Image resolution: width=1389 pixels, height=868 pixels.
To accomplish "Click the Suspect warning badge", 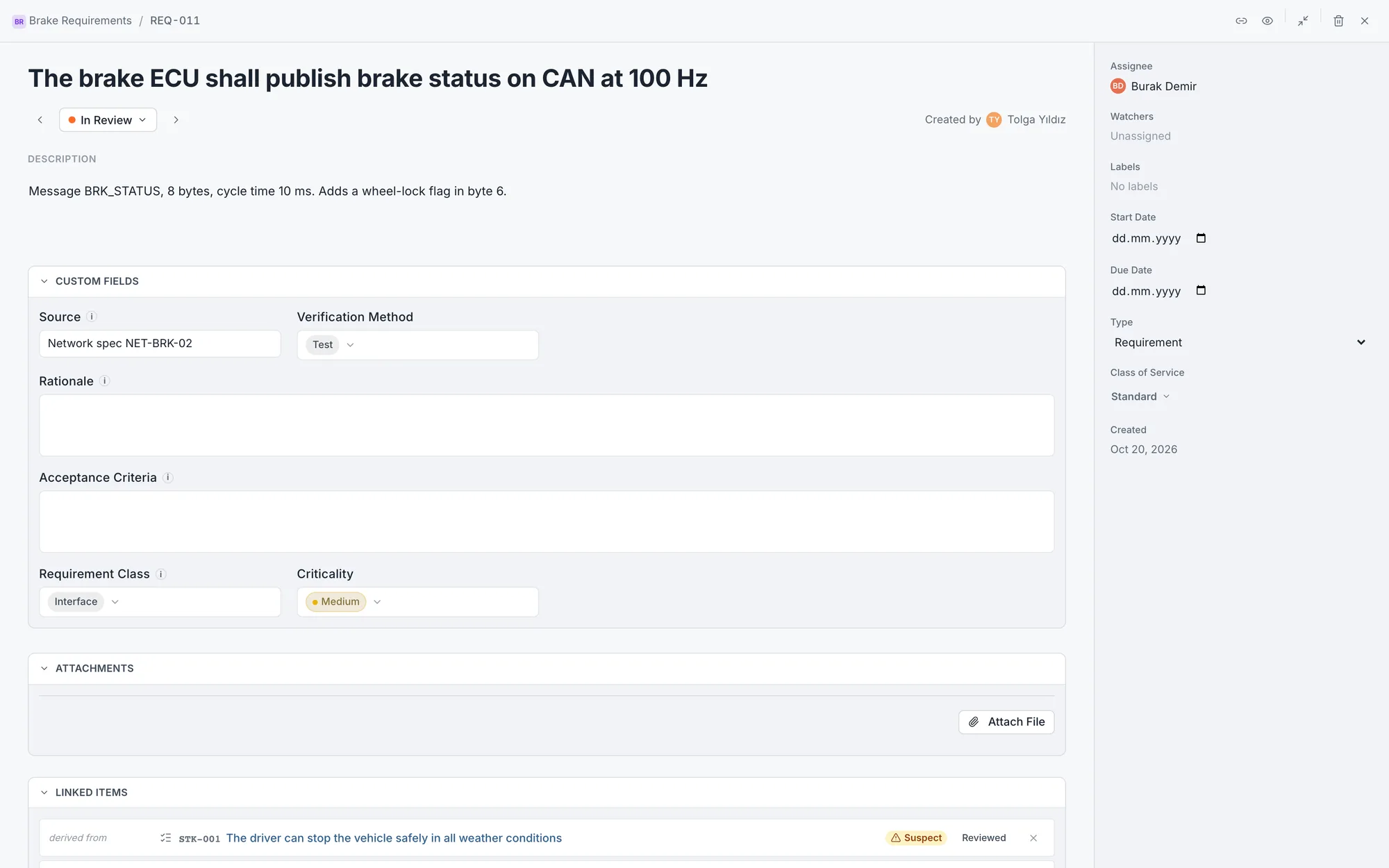I will point(916,838).
